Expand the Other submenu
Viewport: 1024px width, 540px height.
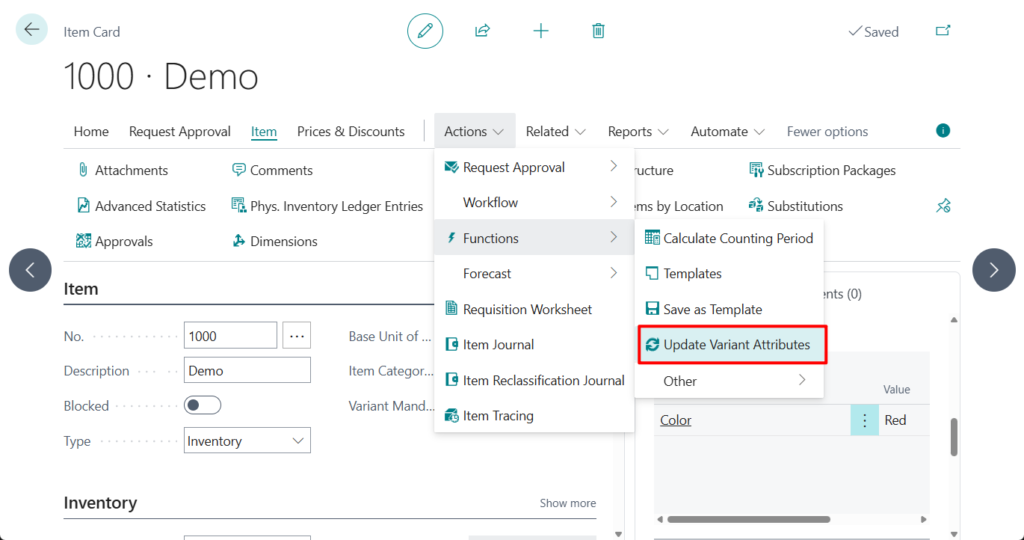[734, 381]
